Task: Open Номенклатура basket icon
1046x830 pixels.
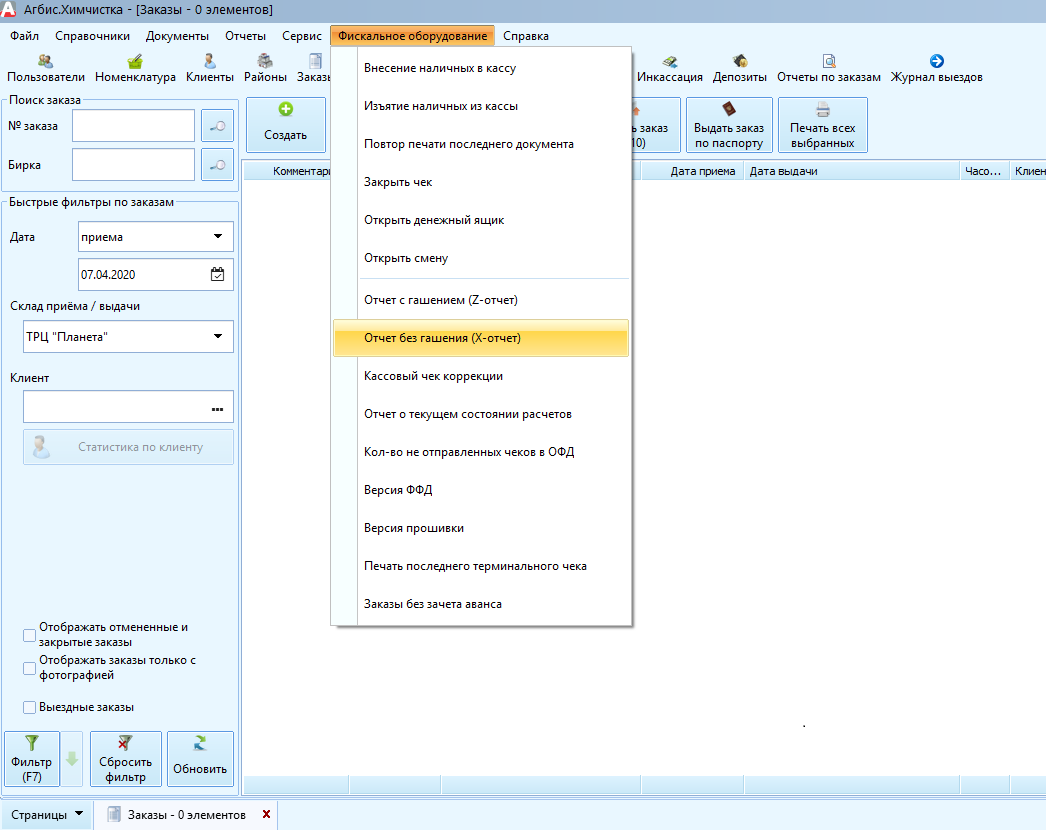Action: [135, 61]
